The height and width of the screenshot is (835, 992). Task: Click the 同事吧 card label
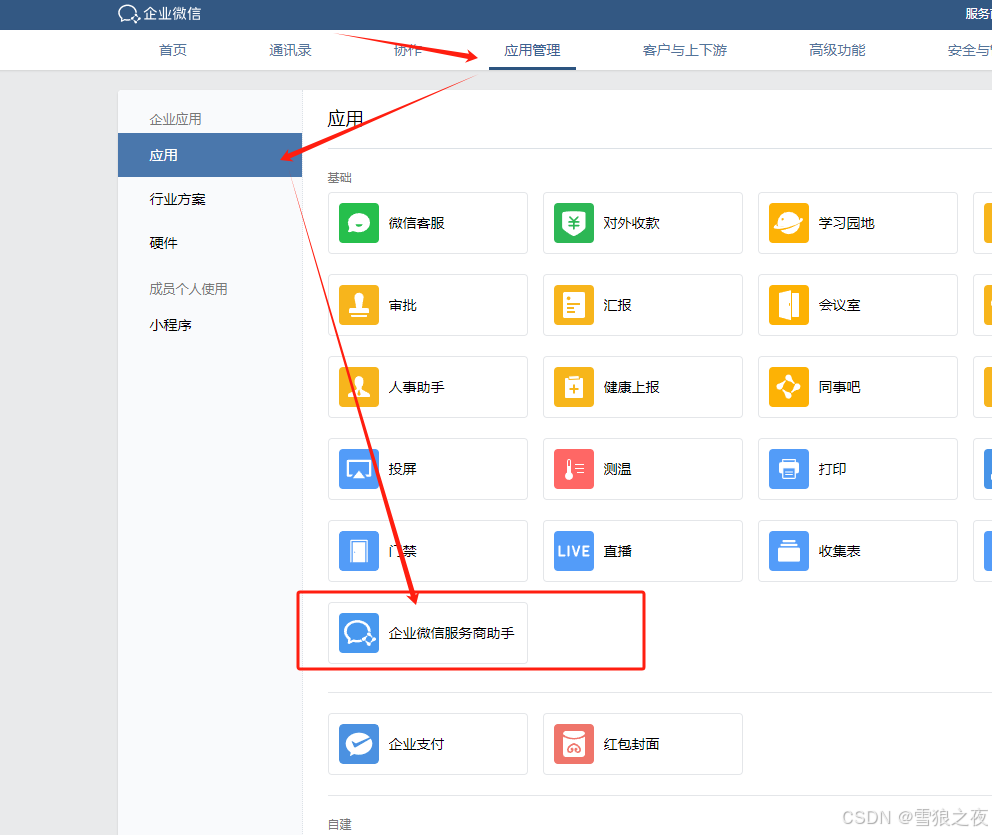point(840,387)
